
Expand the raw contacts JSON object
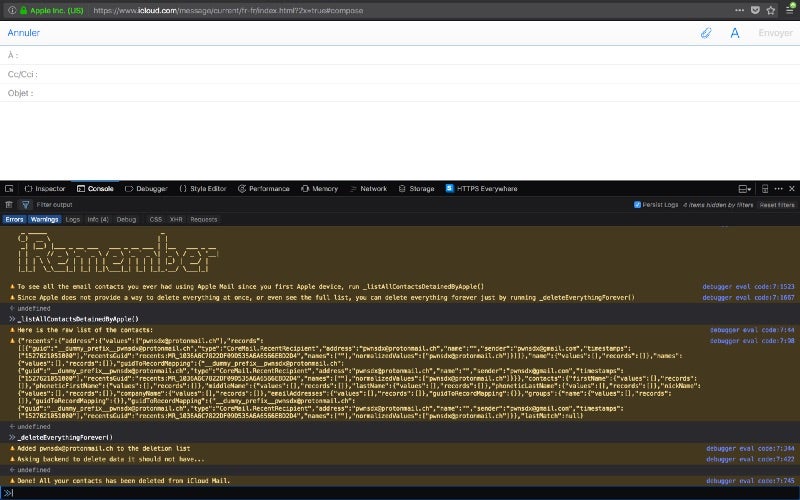pyautogui.click(x=13, y=340)
